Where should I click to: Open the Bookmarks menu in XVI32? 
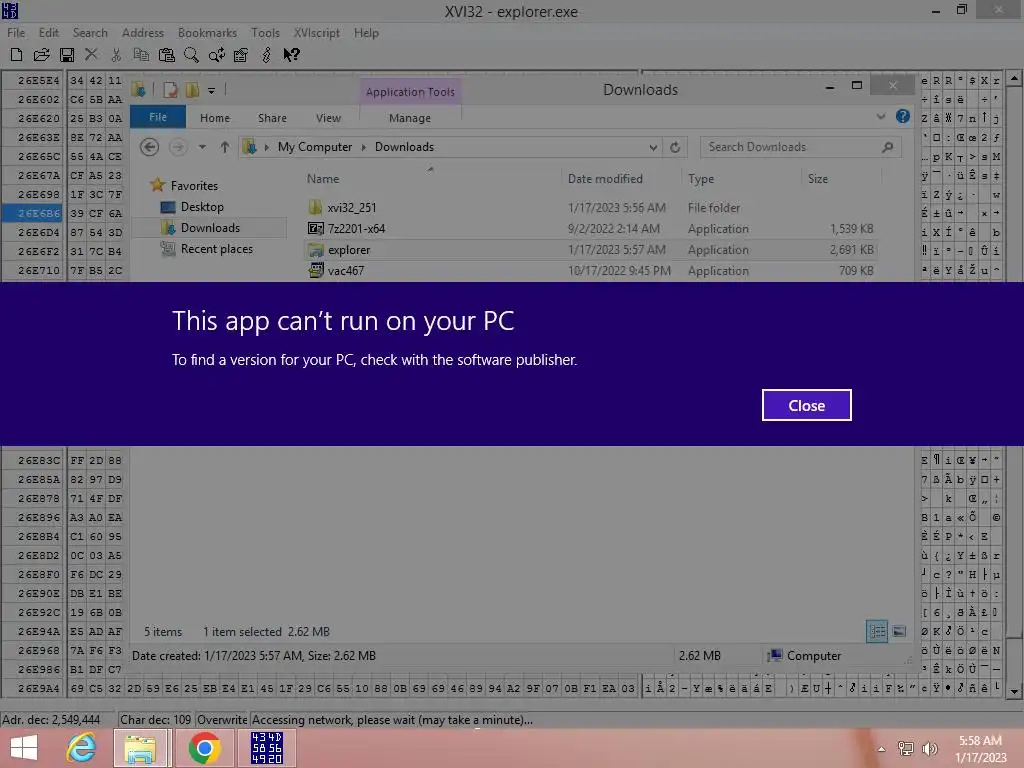(x=207, y=33)
